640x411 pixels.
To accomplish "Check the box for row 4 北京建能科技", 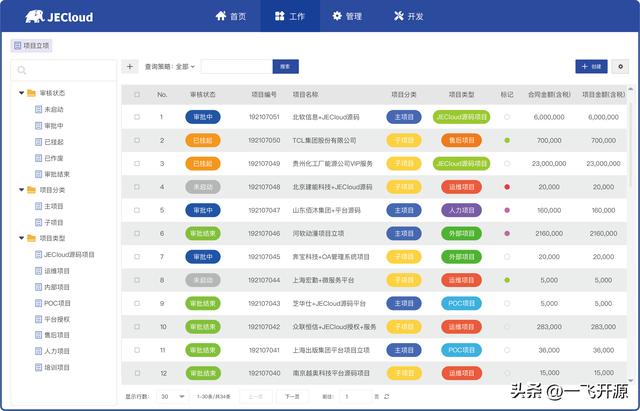I will [137, 187].
